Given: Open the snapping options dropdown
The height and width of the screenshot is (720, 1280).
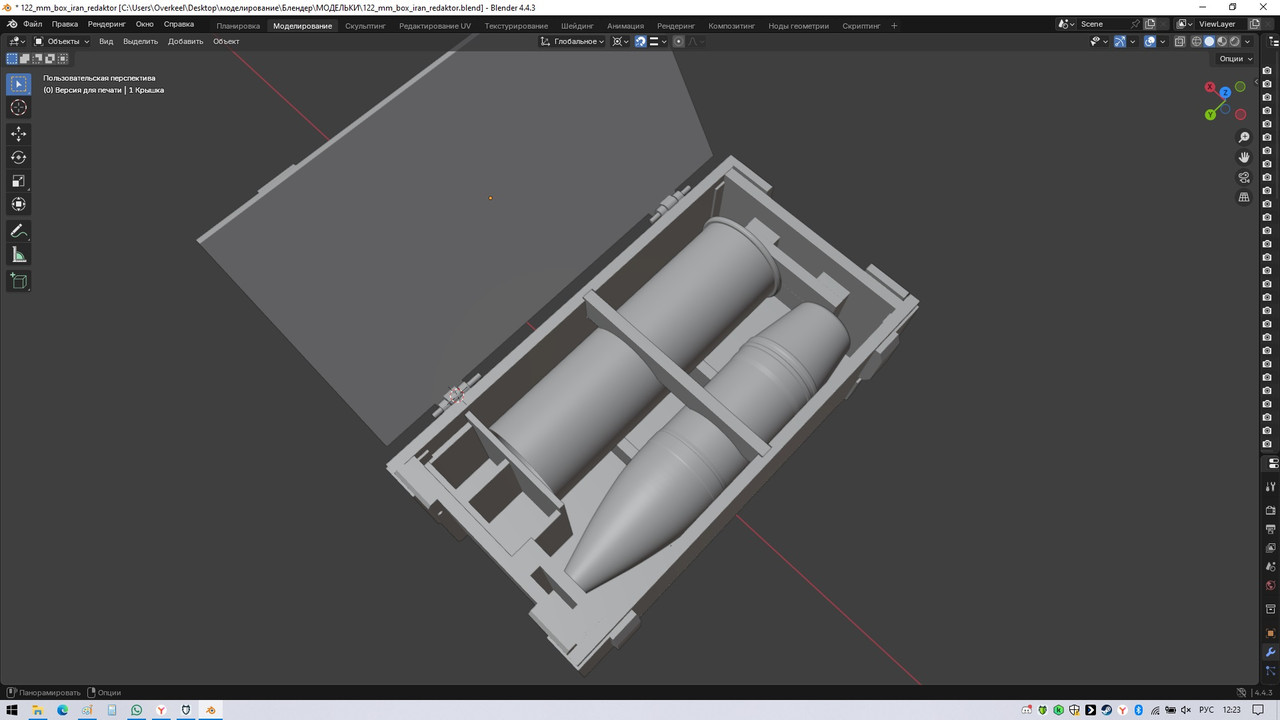Looking at the screenshot, I should point(658,41).
